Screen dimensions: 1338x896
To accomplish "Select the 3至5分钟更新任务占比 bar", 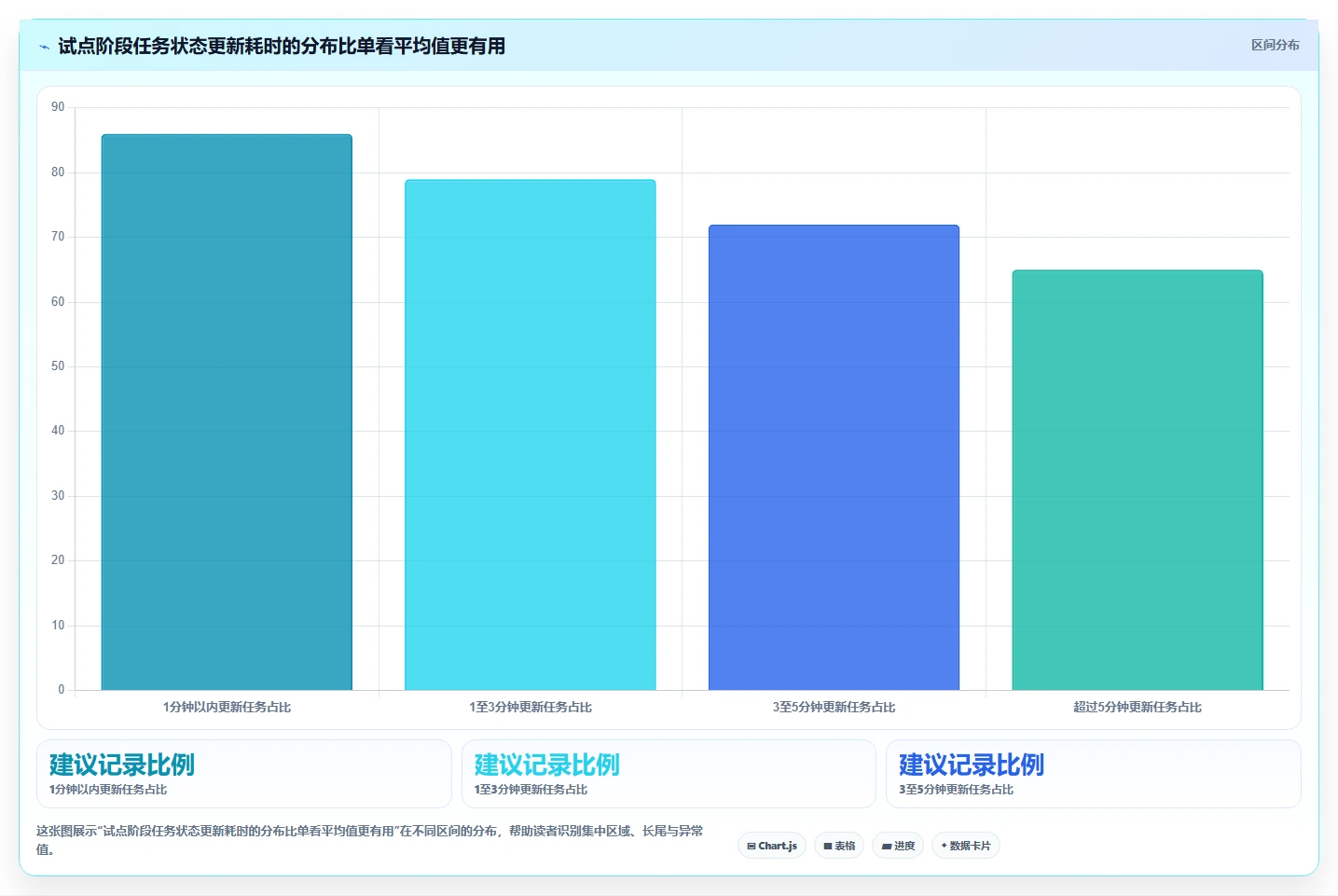I will [x=834, y=458].
